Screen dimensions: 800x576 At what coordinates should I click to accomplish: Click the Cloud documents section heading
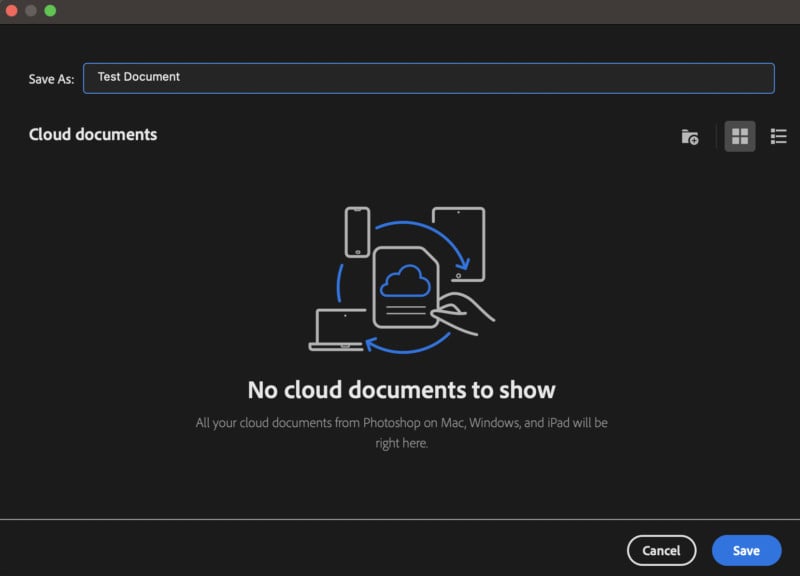(x=93, y=134)
